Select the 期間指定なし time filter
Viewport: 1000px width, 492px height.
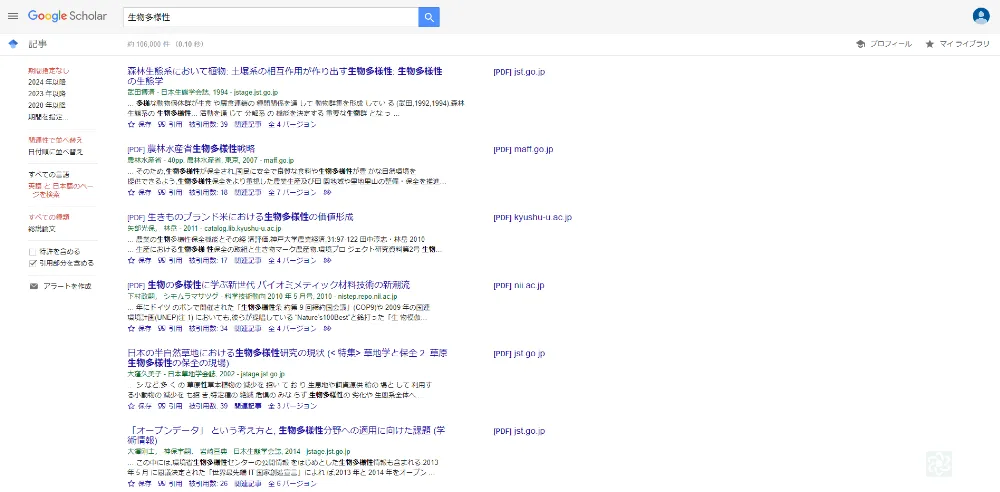tap(49, 71)
